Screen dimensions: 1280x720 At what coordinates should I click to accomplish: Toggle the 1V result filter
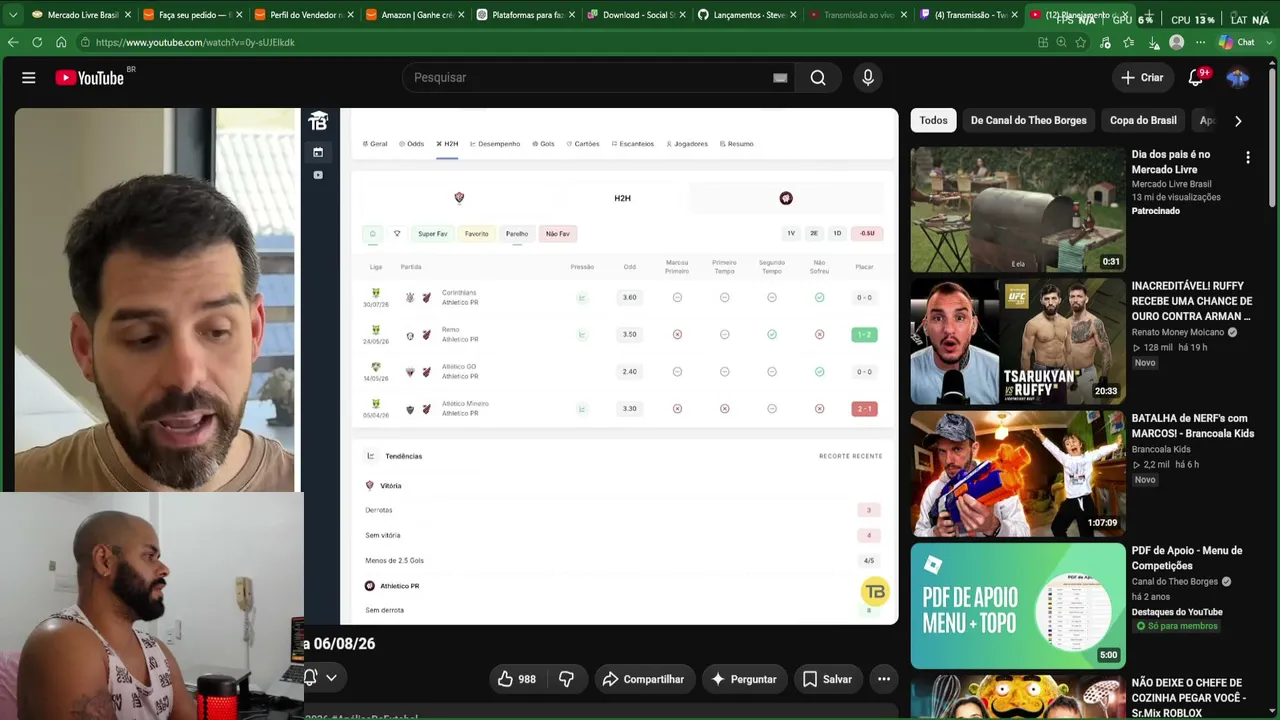coord(791,234)
